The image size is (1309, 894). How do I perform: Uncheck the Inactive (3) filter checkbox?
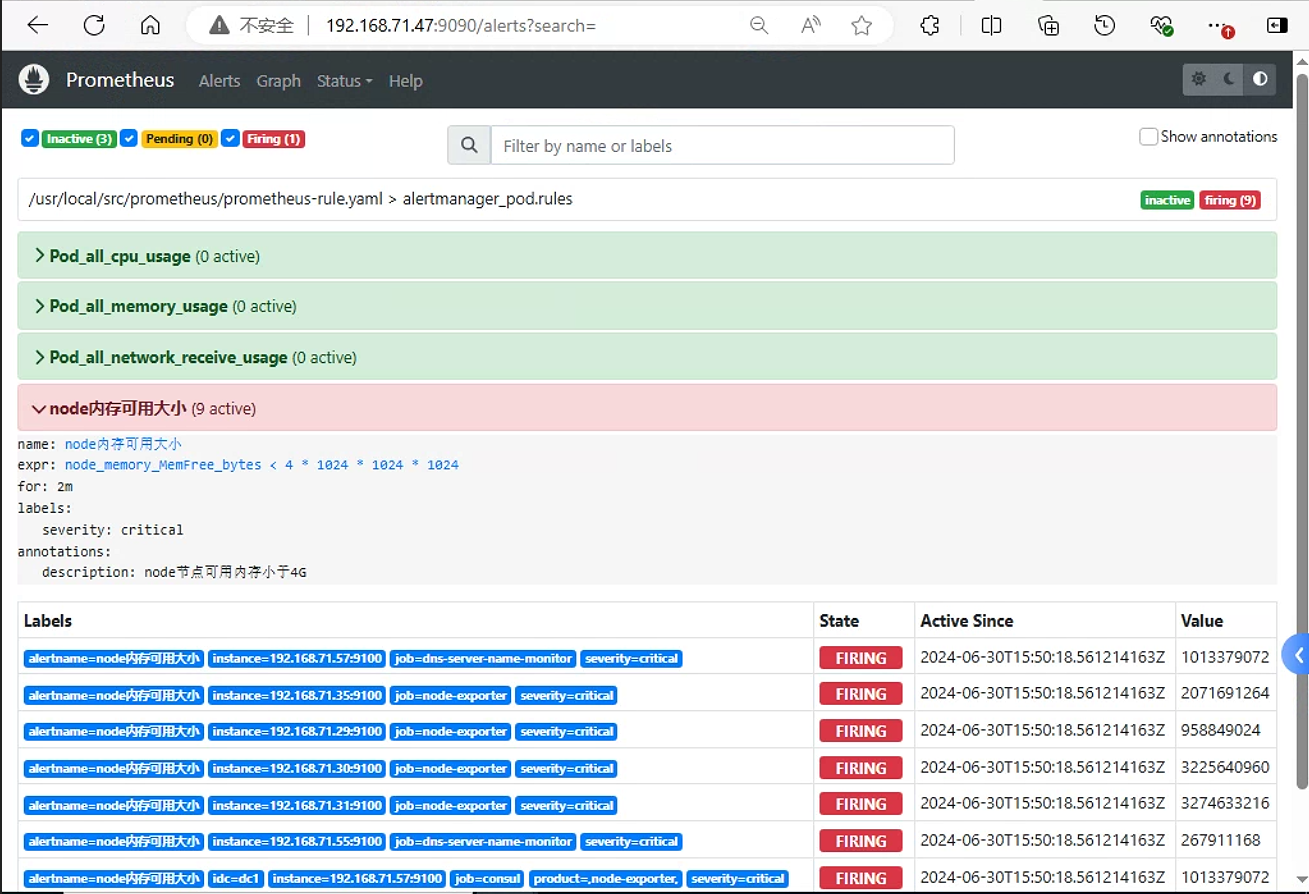(30, 138)
